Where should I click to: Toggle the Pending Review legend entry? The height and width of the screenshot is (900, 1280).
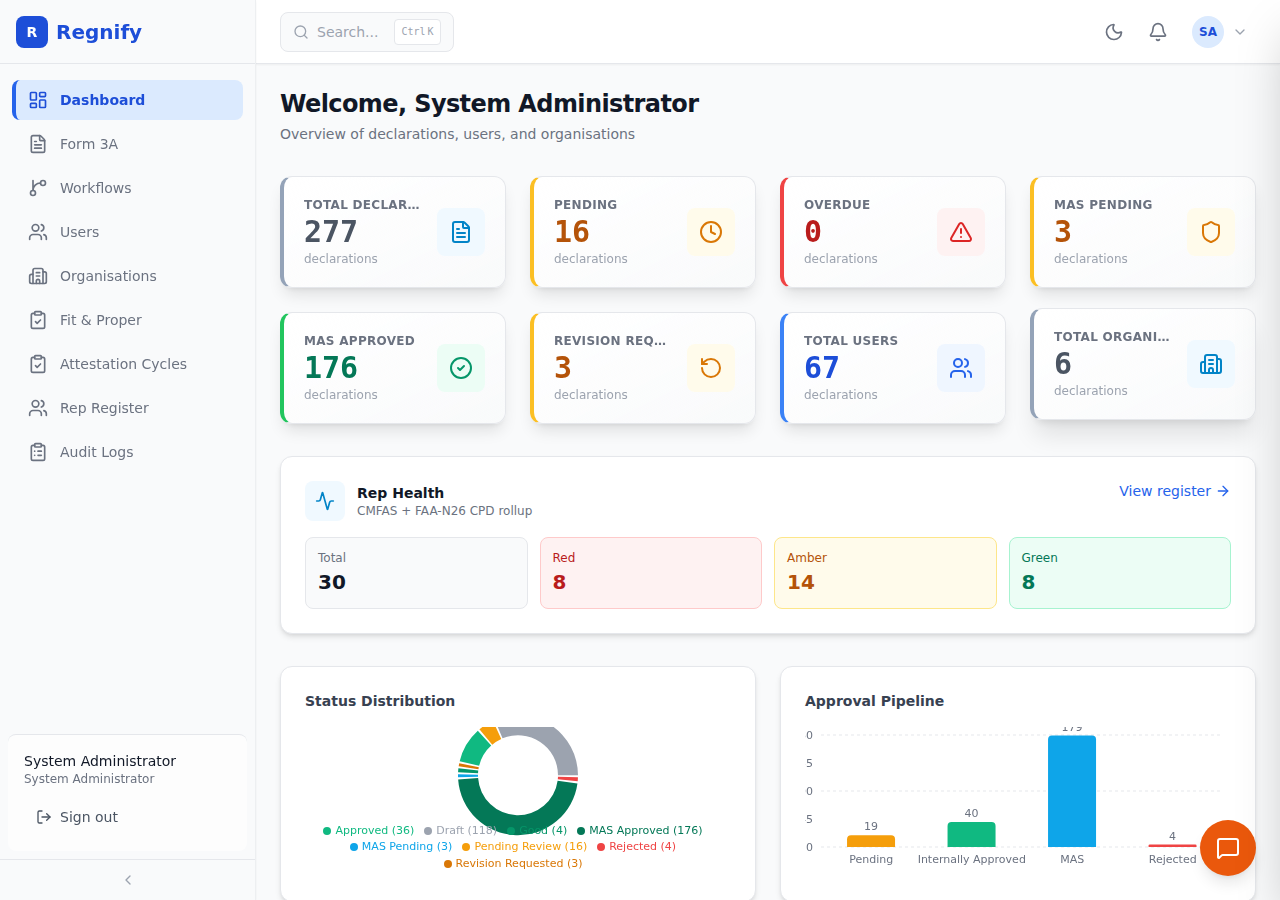(x=524, y=846)
